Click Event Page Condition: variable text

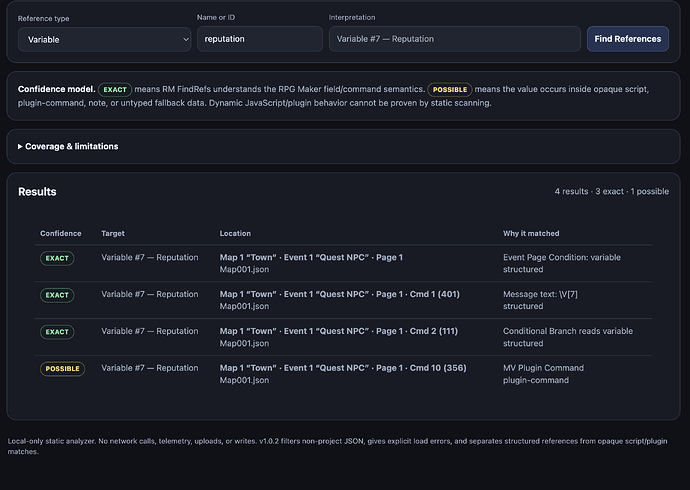[562, 257]
